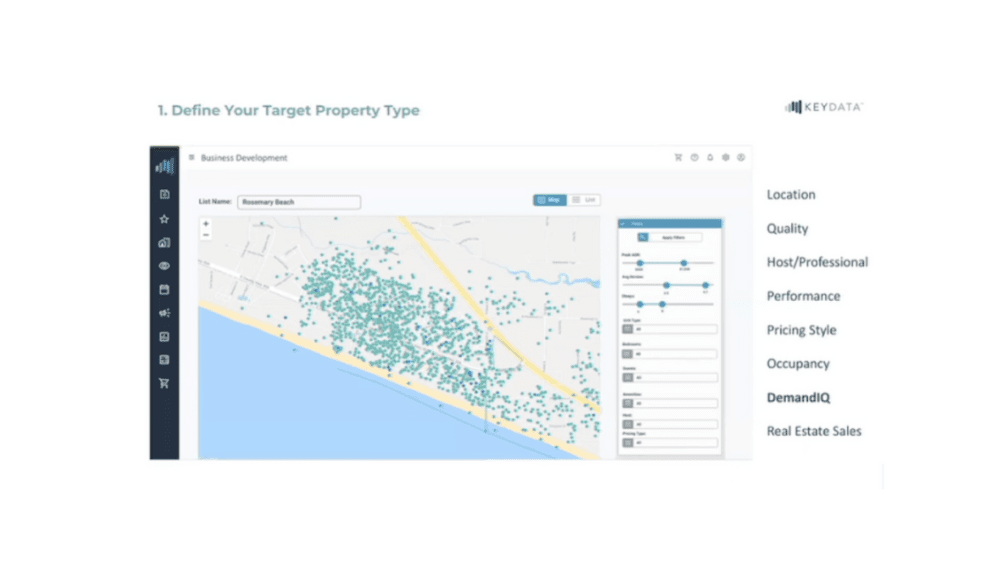Click the filter icon beside Apply Filters
Image resolution: width=1000 pixels, height=563 pixels.
click(x=643, y=237)
